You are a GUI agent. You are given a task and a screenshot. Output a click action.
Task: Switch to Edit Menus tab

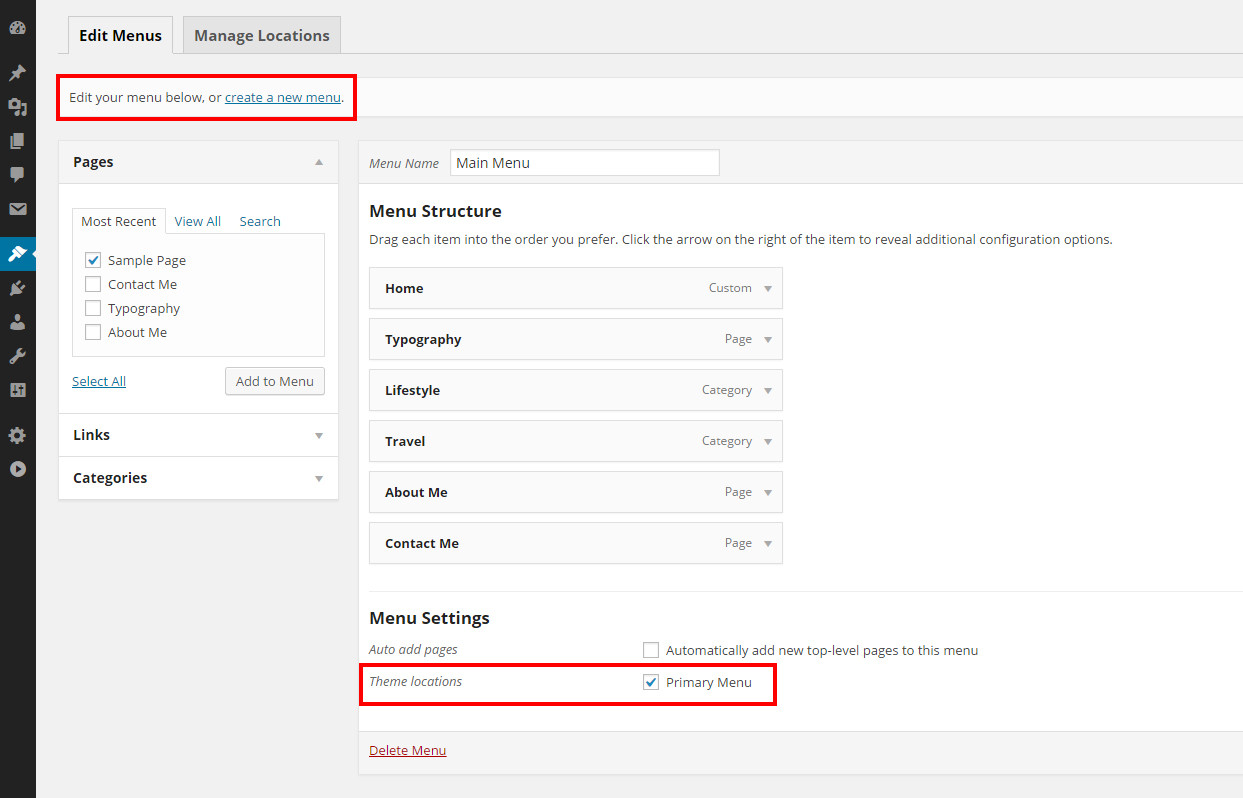(120, 35)
